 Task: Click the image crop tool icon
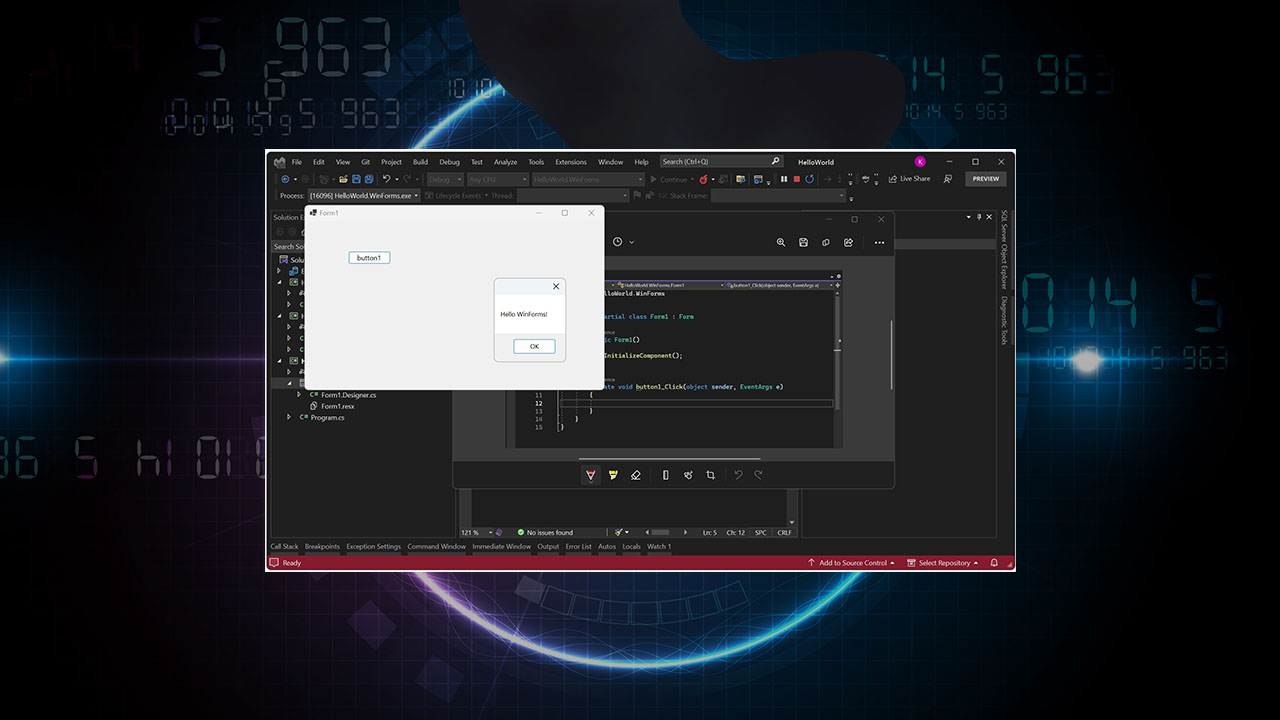click(711, 475)
